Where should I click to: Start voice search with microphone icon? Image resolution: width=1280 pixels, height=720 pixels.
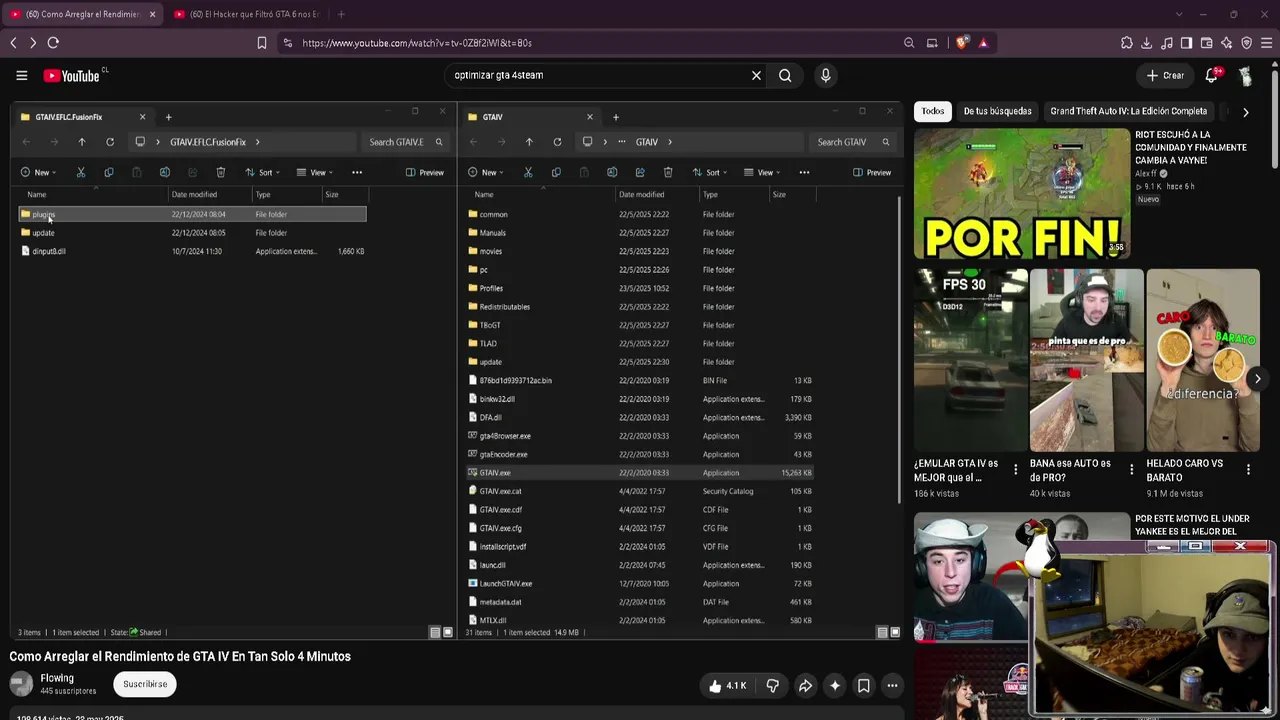click(x=825, y=75)
